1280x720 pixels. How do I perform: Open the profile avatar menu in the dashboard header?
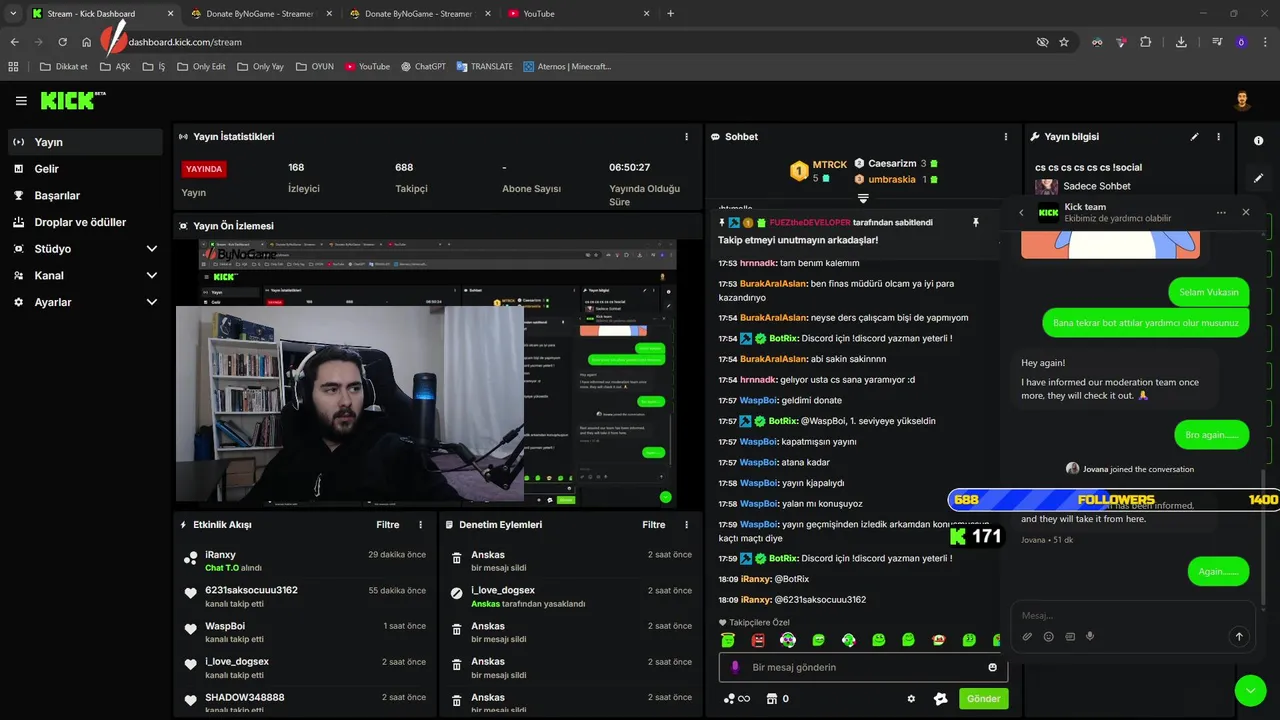1242,101
